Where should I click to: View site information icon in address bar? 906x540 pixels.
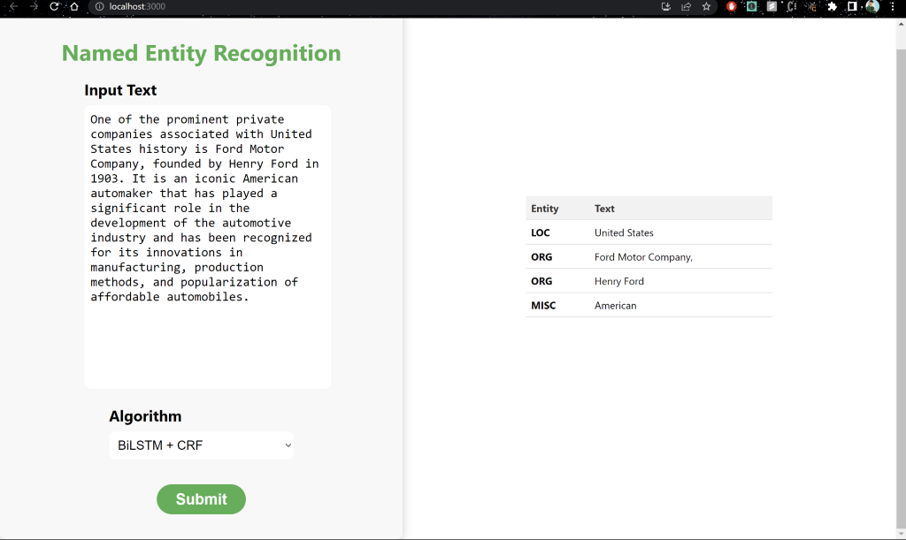point(99,6)
